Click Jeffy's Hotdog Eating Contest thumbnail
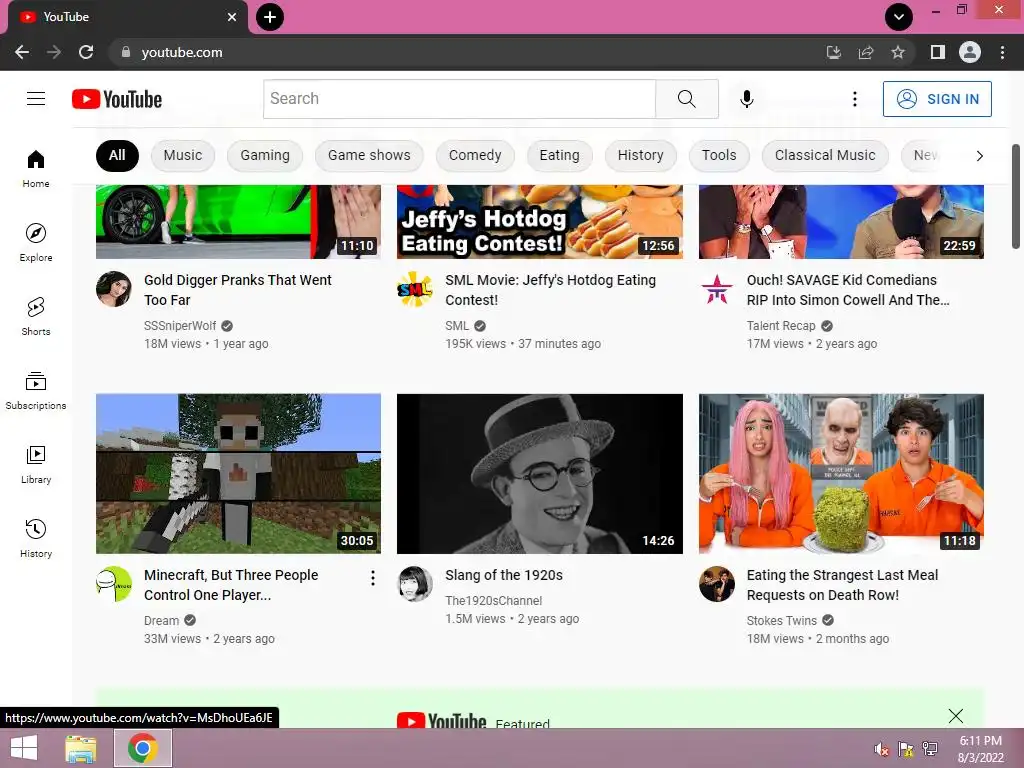Screen dimensions: 1024x768 click(x=539, y=221)
